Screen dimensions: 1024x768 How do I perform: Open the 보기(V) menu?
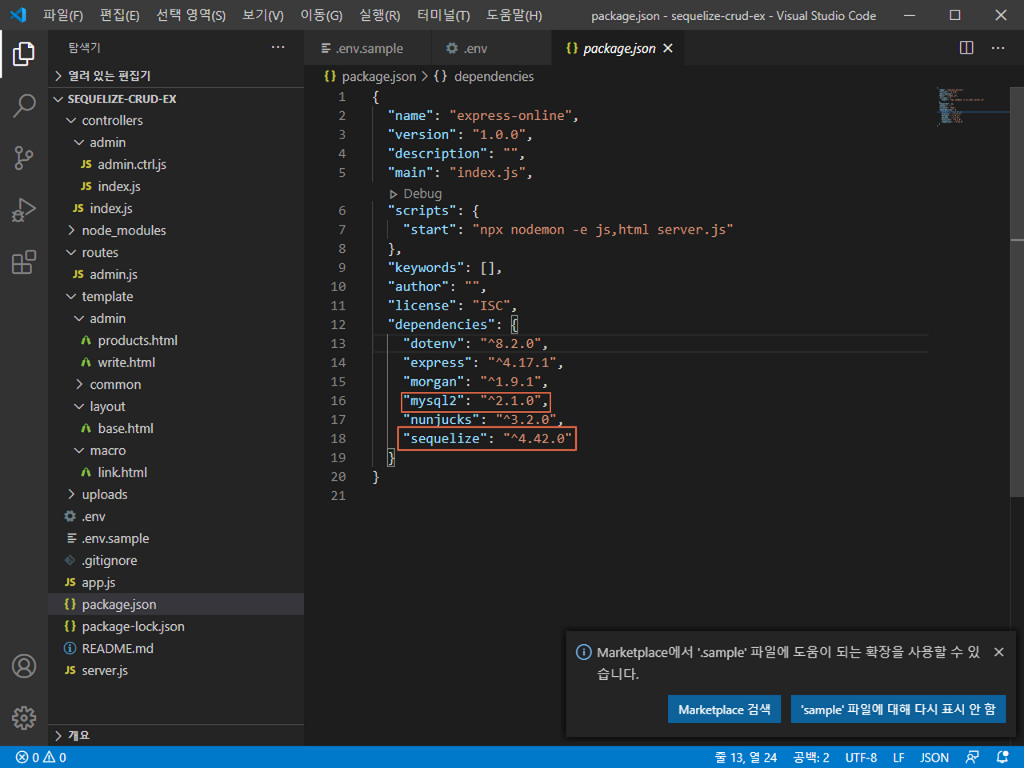click(x=263, y=15)
